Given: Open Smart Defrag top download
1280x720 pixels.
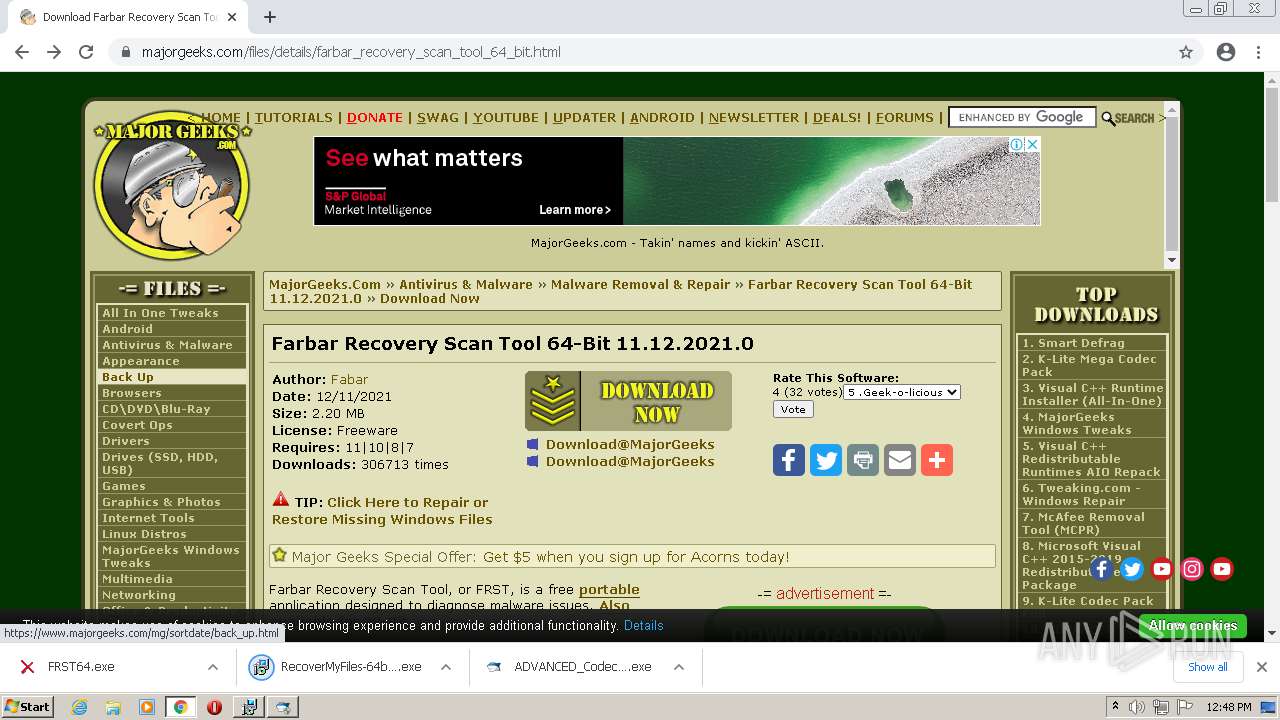Looking at the screenshot, I should (1073, 343).
